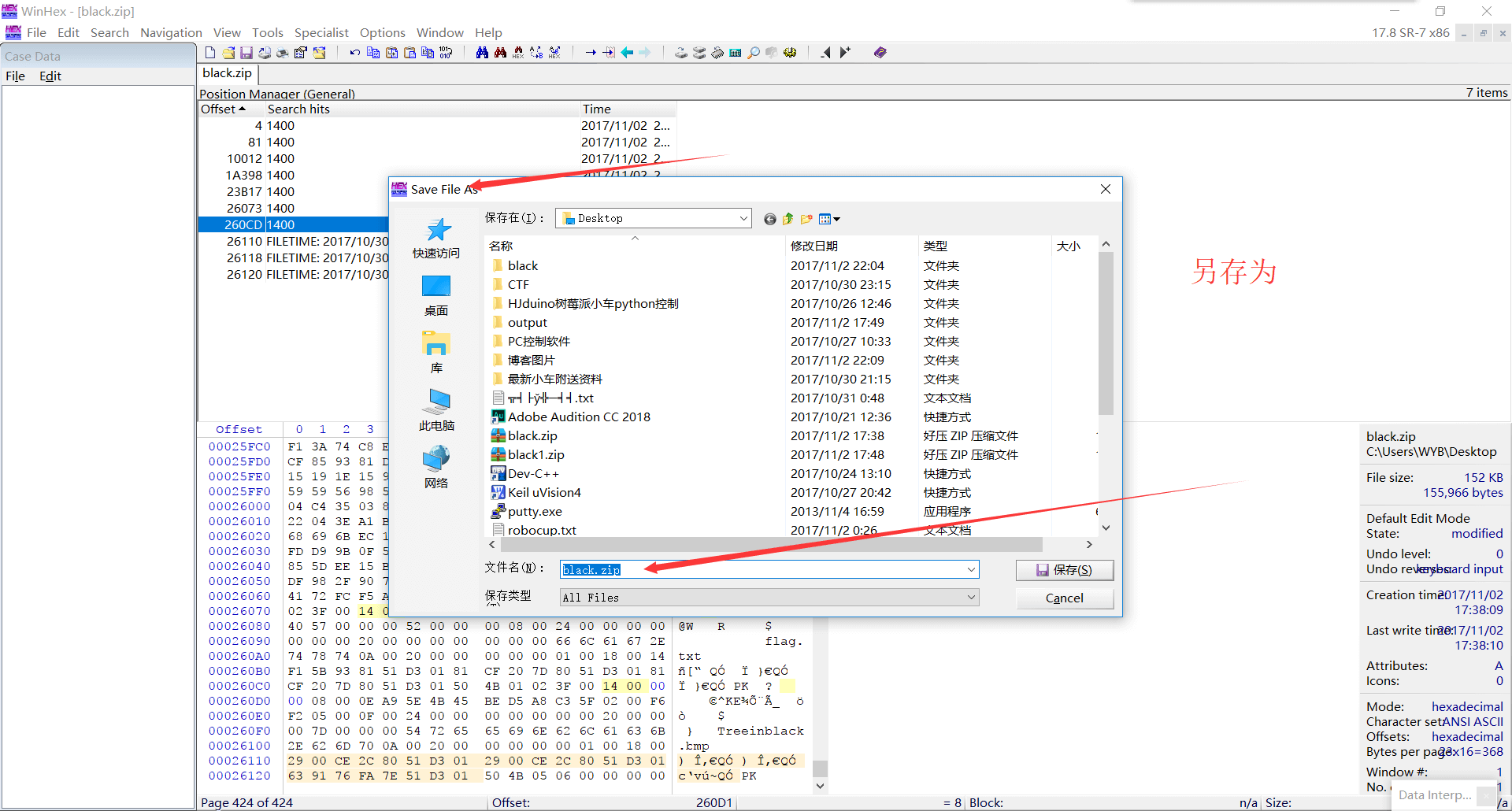Select 此电脑 in the places sidebar
Screen dimensions: 1512x811
(x=436, y=409)
